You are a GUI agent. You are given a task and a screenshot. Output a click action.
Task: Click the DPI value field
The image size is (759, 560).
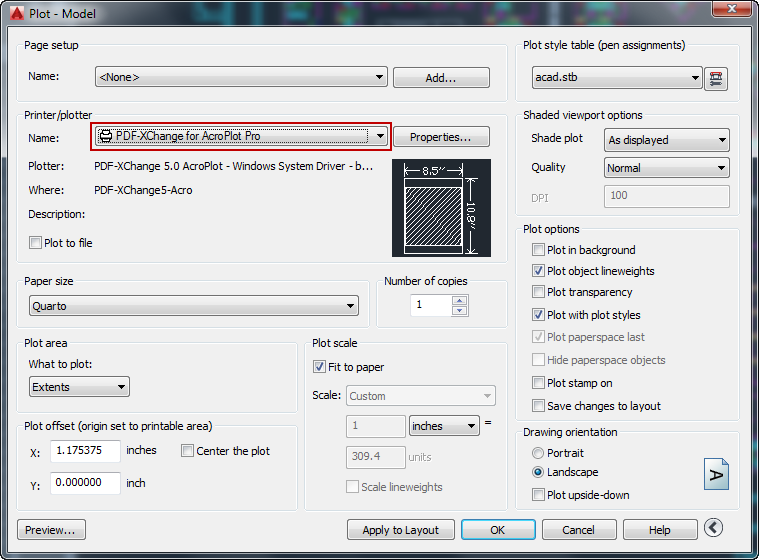click(x=667, y=196)
